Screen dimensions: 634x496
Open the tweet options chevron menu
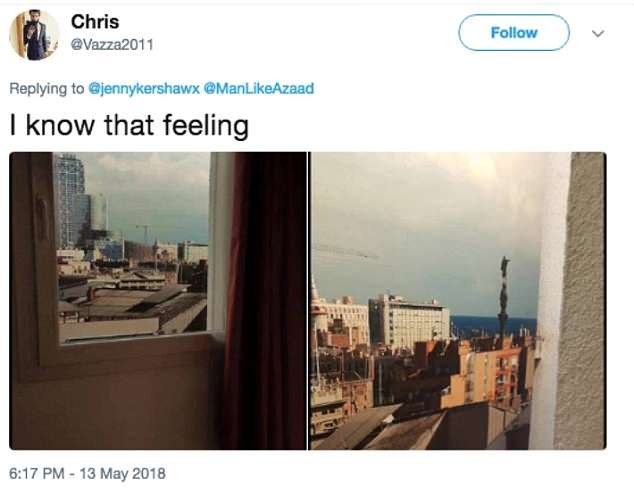pos(598,33)
